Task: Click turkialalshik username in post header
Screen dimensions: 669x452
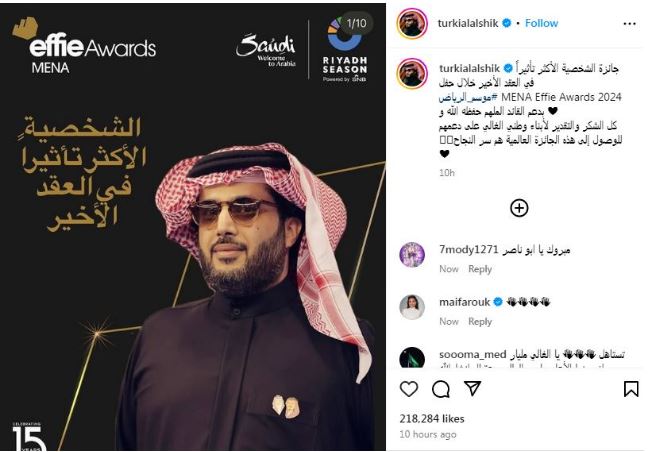Action: [468, 23]
